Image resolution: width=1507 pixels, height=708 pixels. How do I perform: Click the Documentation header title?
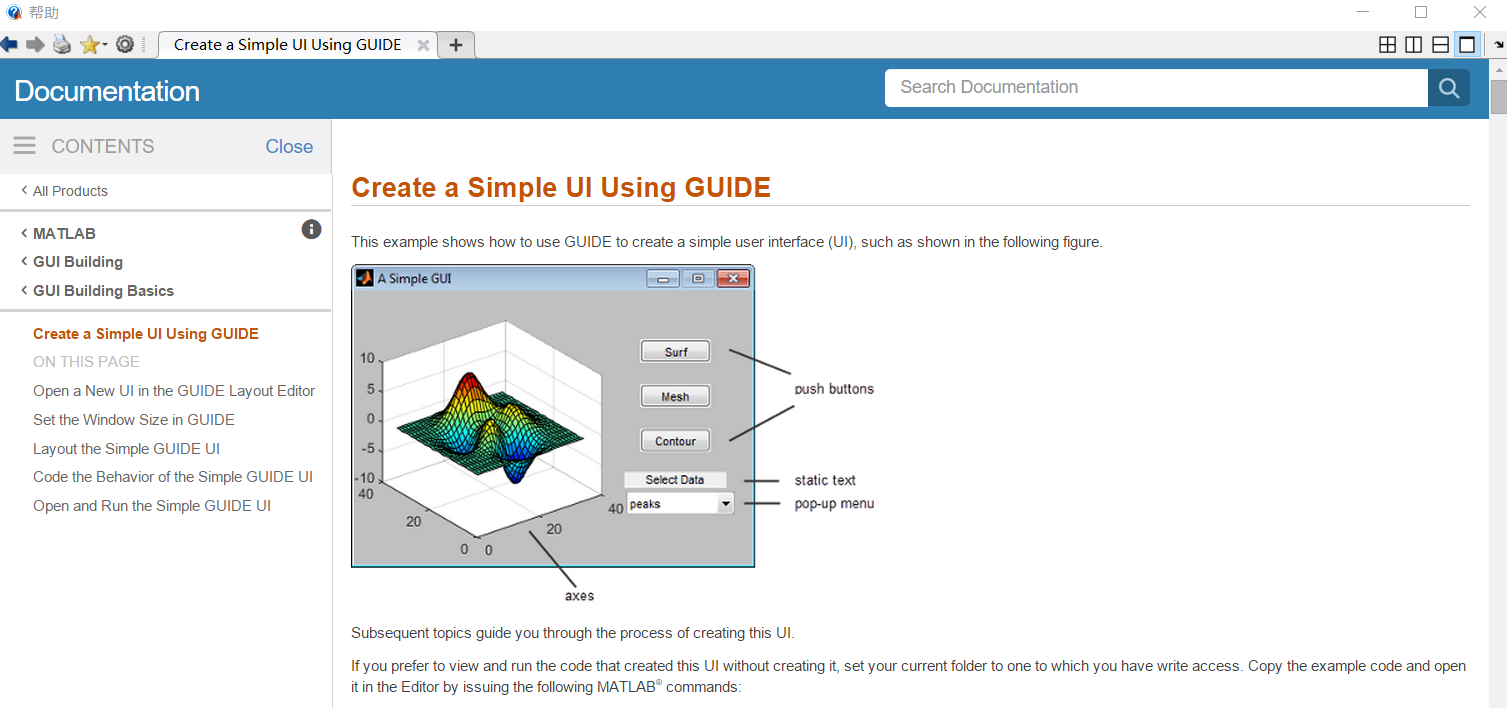click(x=107, y=91)
